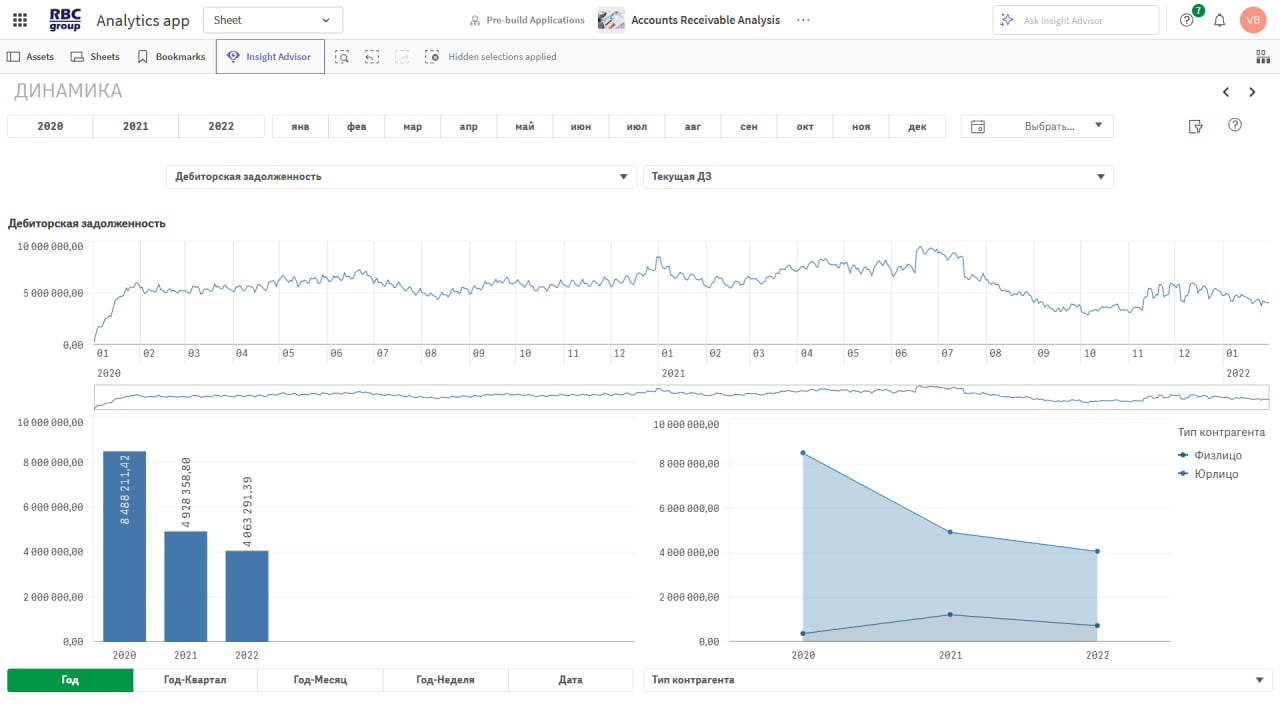This screenshot has width=1280, height=720.
Task: Open the app launcher grid icon
Action: 20,20
